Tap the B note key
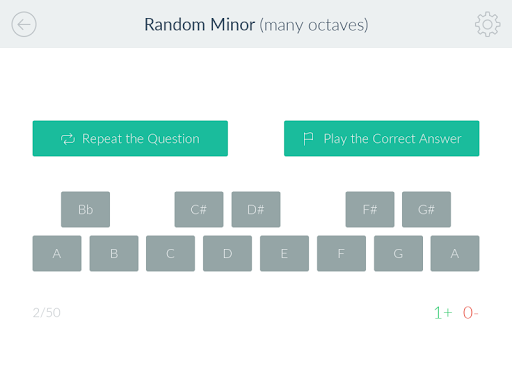Image resolution: width=512 pixels, height=384 pixels. coord(114,253)
